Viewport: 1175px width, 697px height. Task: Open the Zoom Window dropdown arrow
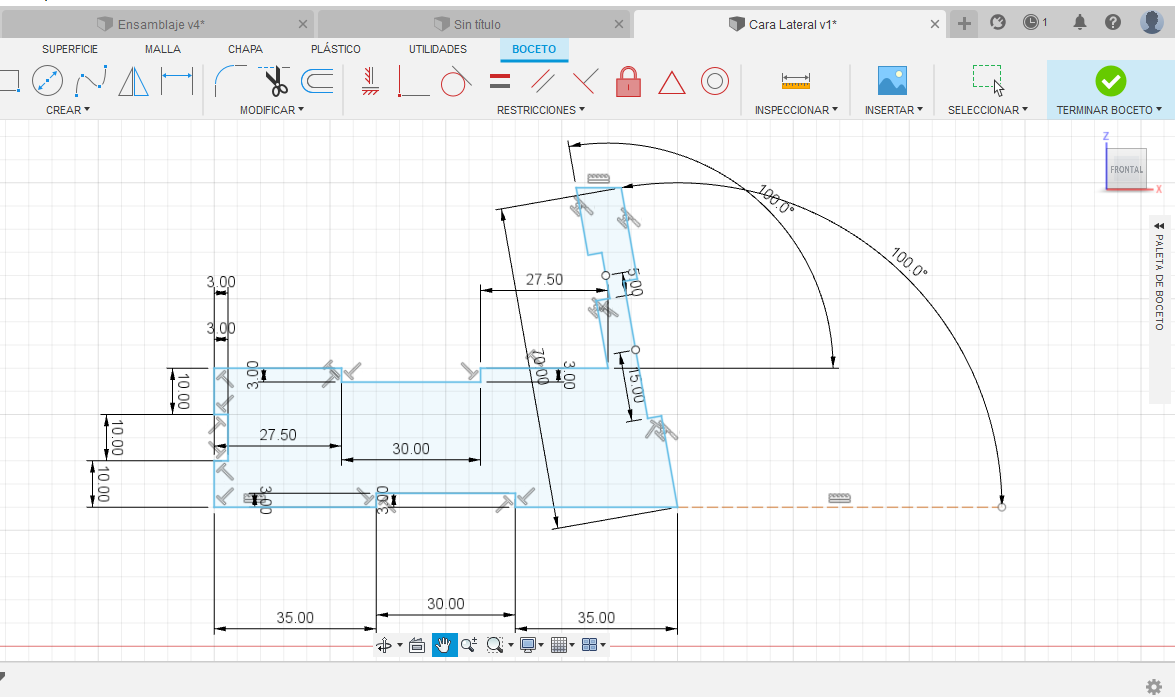[x=511, y=645]
